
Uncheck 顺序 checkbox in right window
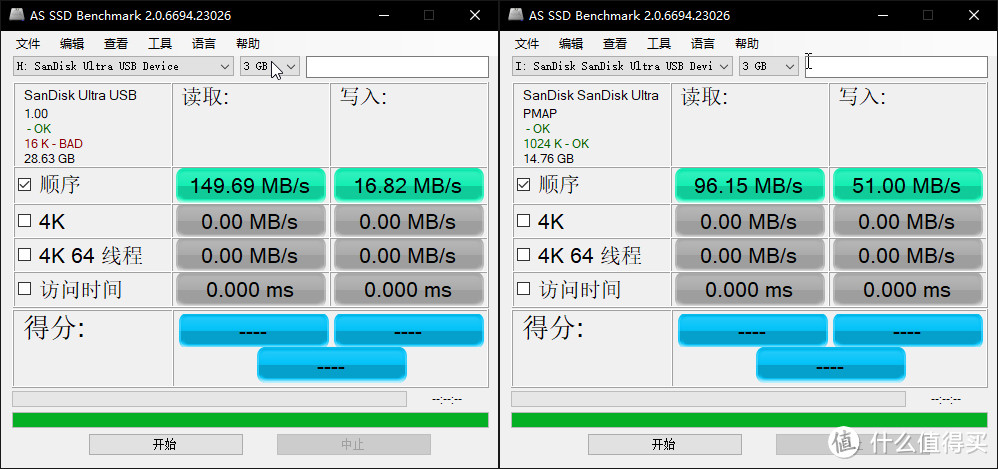(523, 185)
